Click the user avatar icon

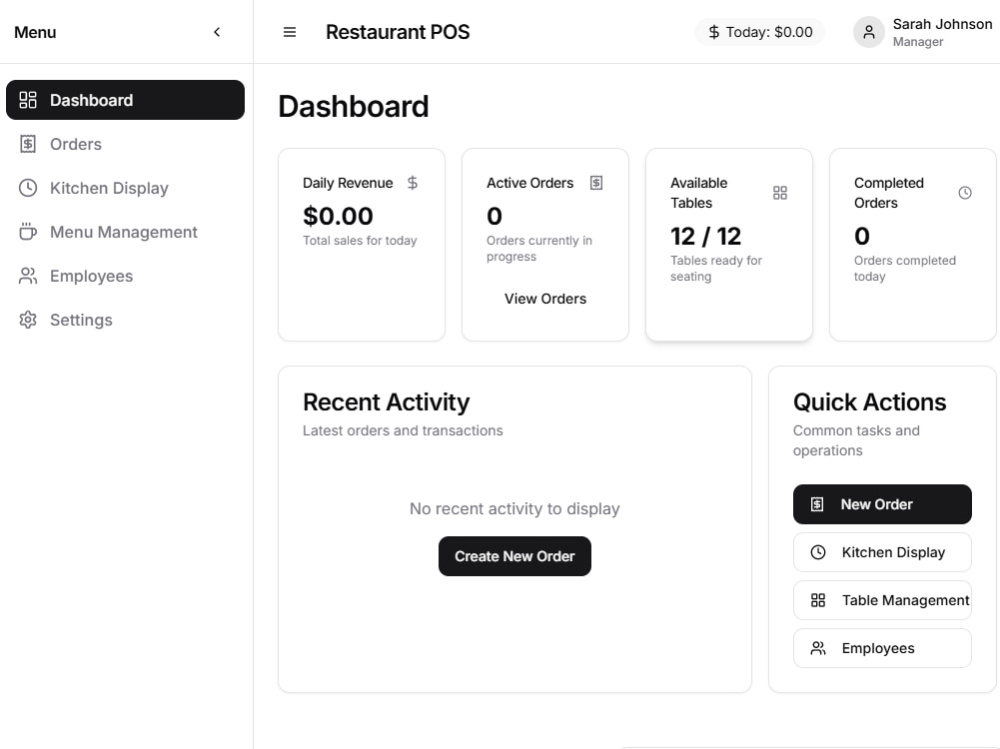[869, 32]
